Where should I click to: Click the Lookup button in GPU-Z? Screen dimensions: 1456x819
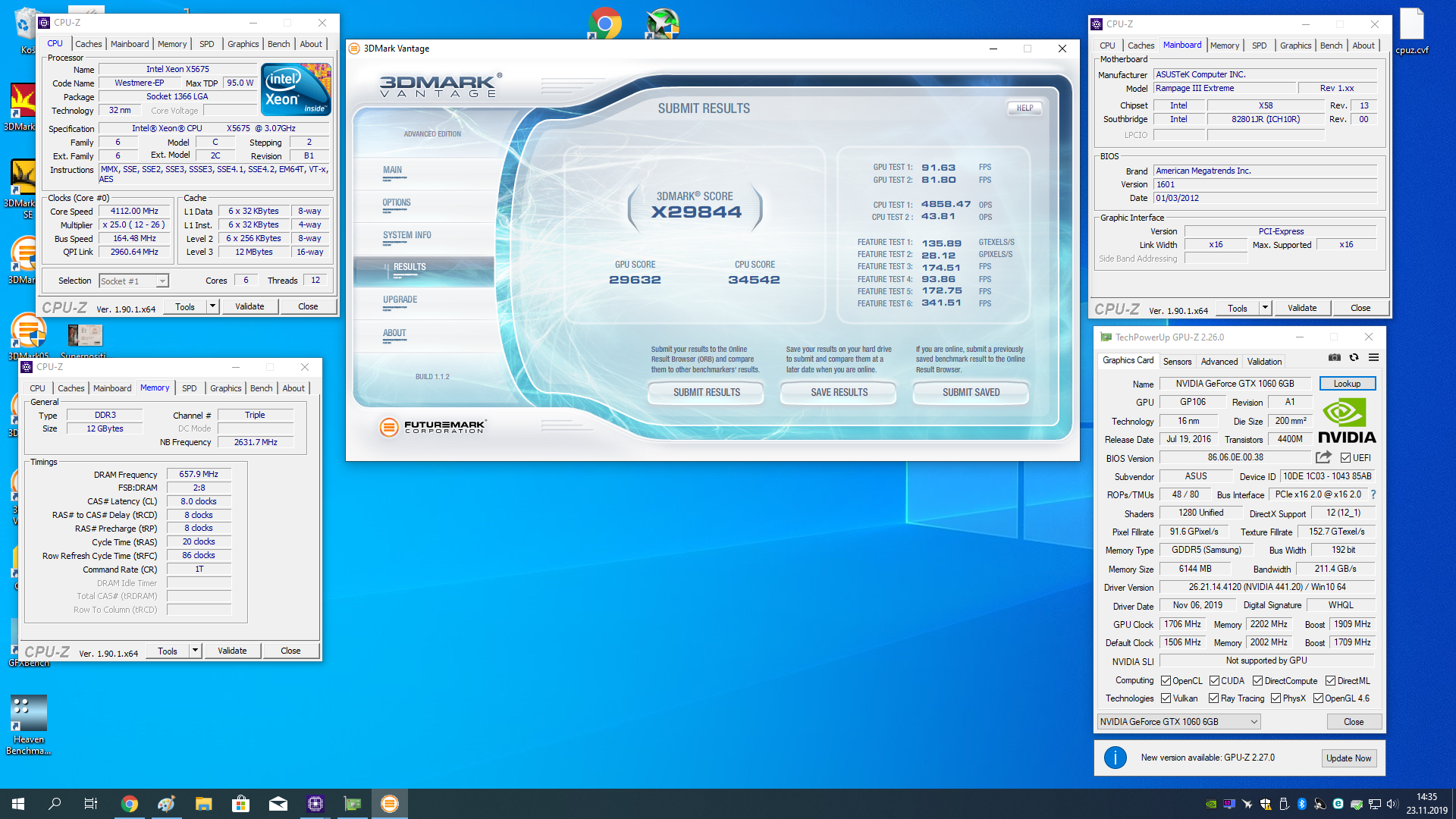(x=1347, y=384)
